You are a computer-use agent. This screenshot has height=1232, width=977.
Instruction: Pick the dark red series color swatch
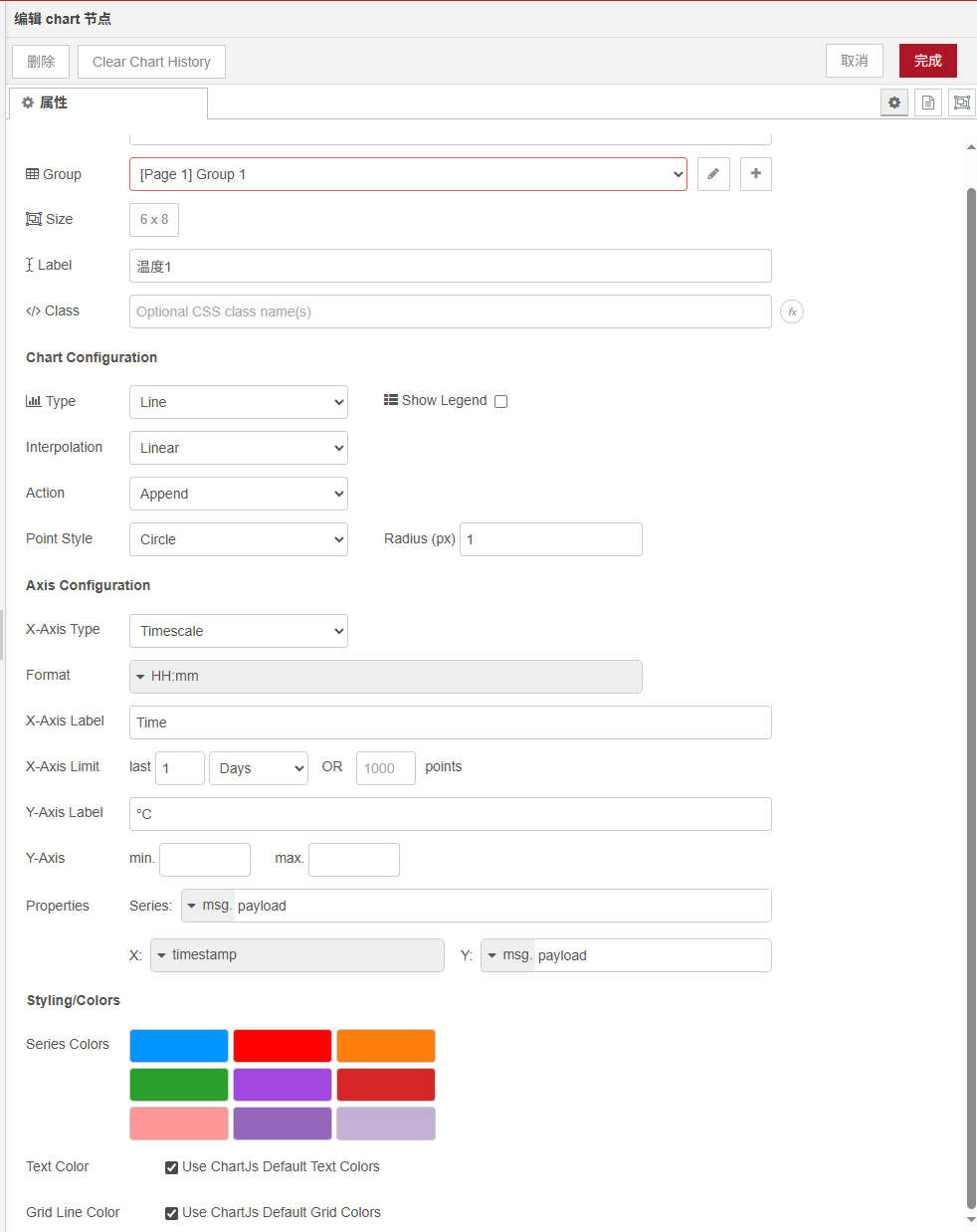(x=386, y=1085)
